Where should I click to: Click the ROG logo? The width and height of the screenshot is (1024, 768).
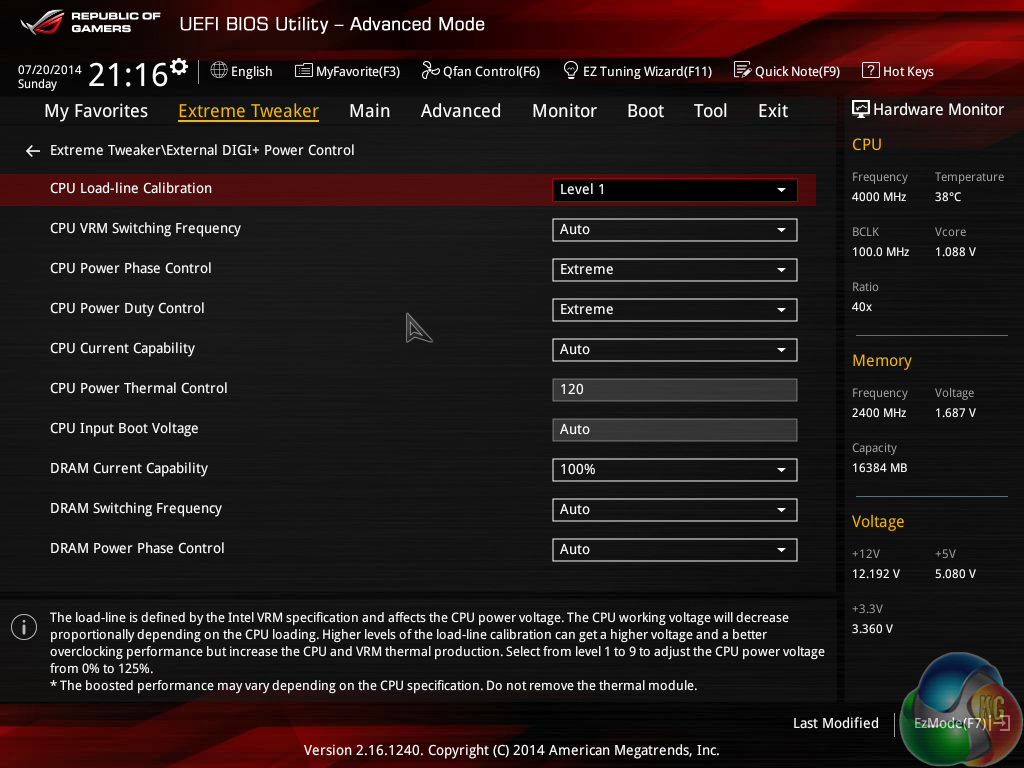(42, 22)
